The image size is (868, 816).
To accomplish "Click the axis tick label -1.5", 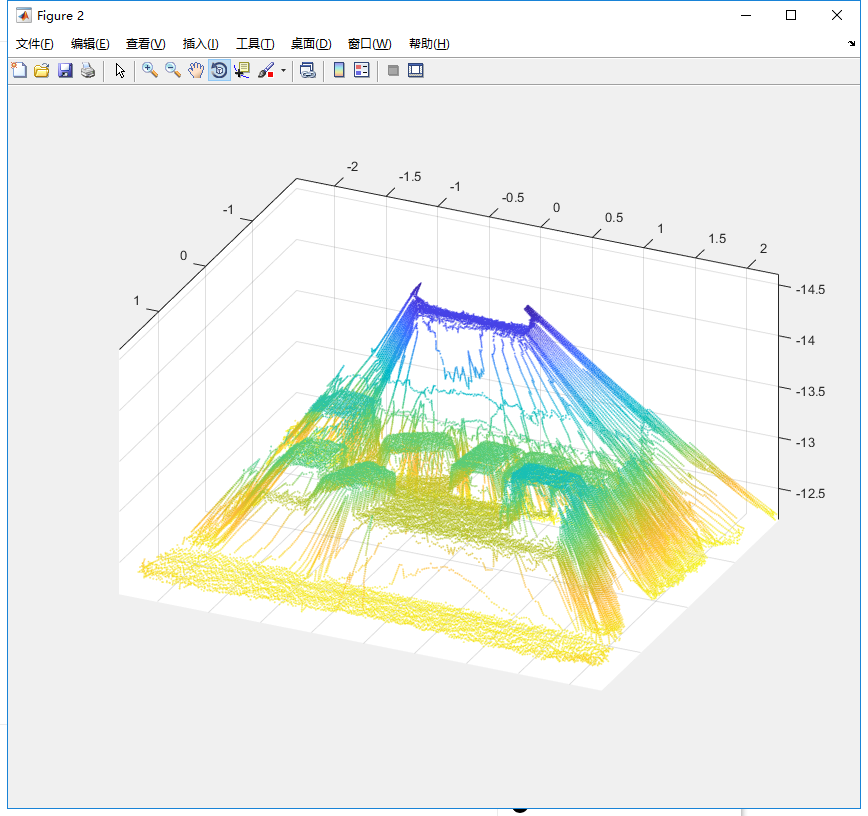I will pyautogui.click(x=410, y=177).
